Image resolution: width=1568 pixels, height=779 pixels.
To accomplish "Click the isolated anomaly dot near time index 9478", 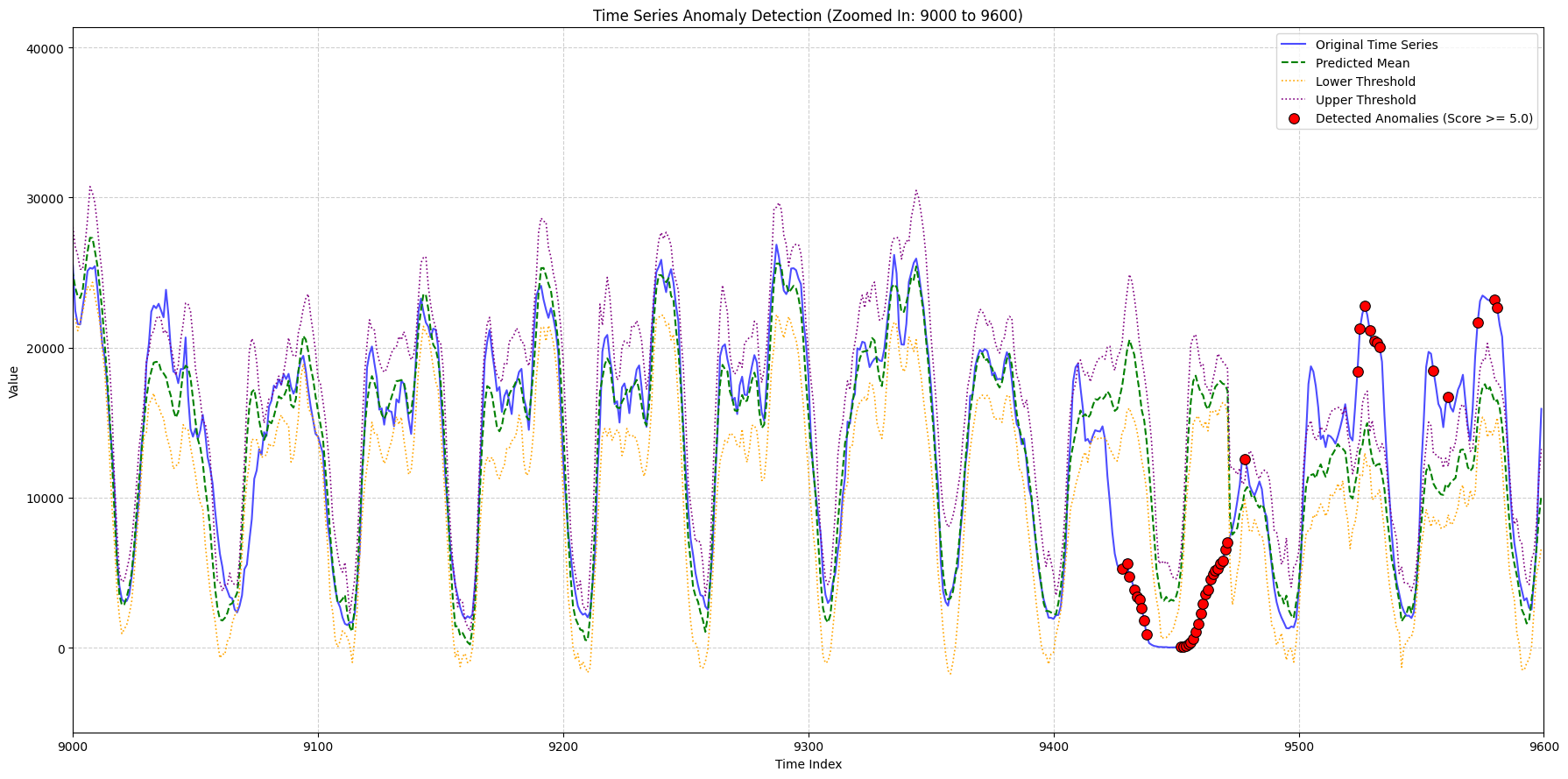I will pos(1245,459).
